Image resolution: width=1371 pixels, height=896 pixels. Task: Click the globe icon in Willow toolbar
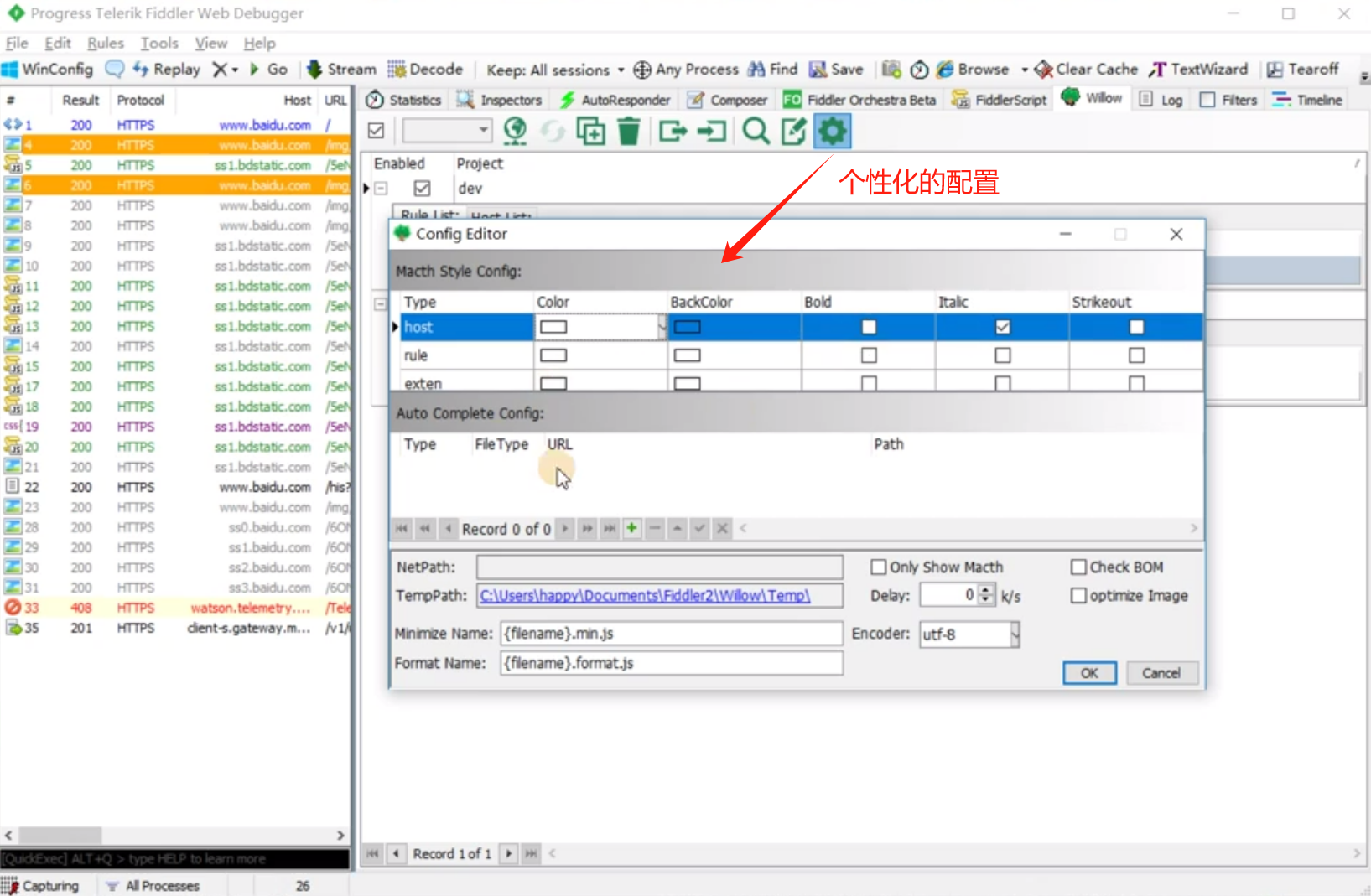click(515, 132)
